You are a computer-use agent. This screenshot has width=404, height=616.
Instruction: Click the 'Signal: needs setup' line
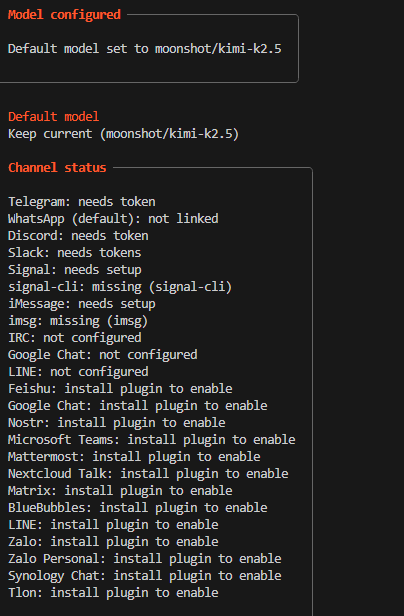[75, 270]
